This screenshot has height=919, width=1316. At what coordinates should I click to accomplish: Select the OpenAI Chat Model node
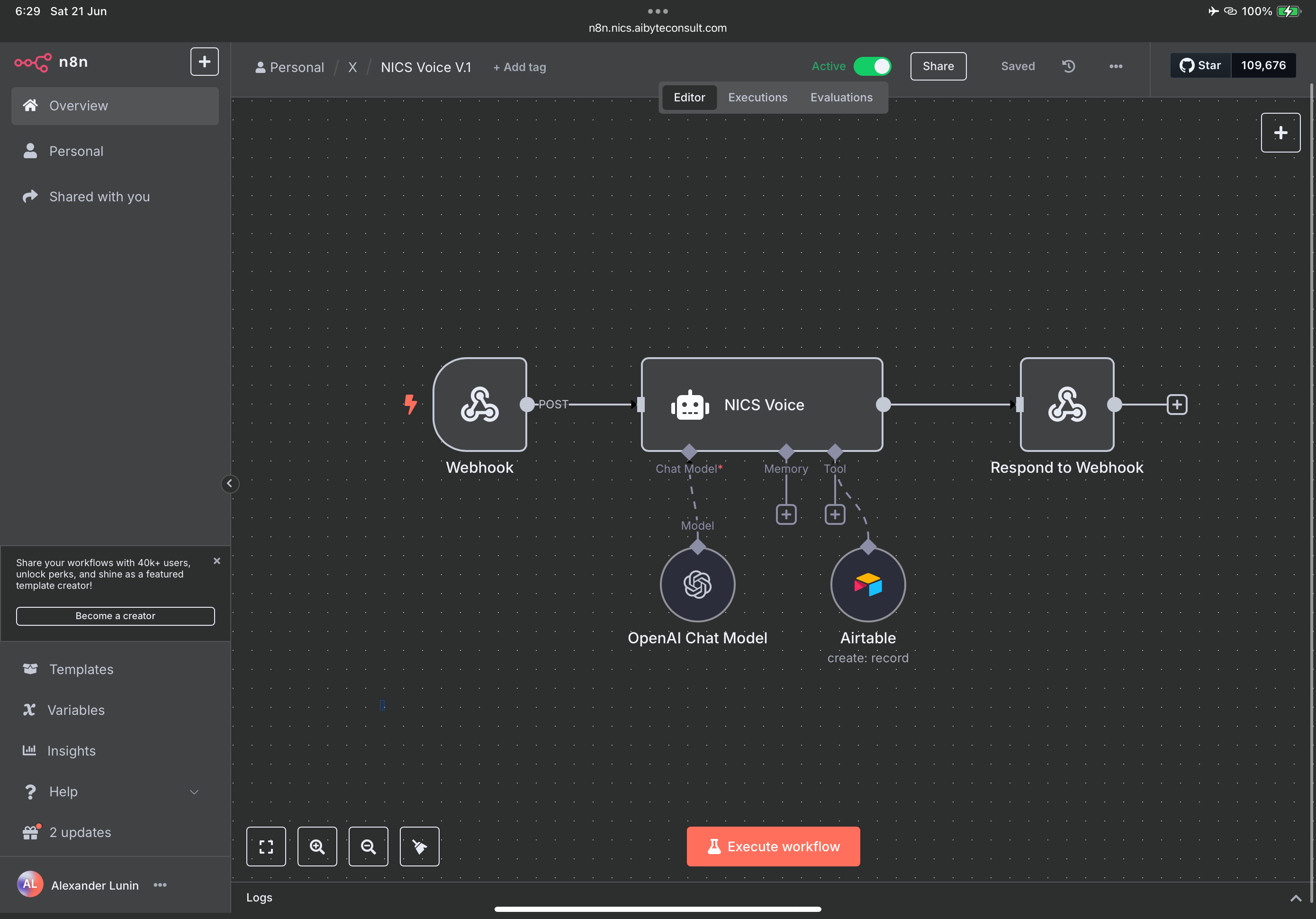[697, 584]
